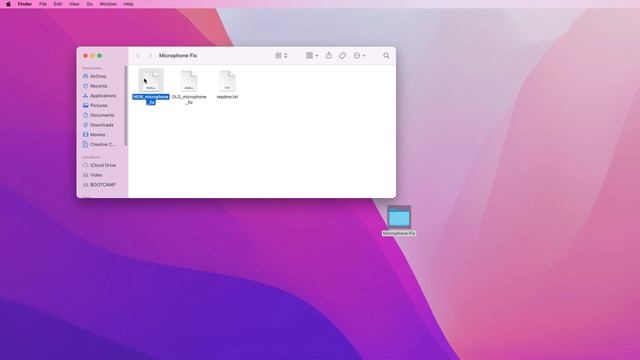Open the Finder menu in the menu bar
Image resolution: width=640 pixels, height=360 pixels.
pos(25,4)
